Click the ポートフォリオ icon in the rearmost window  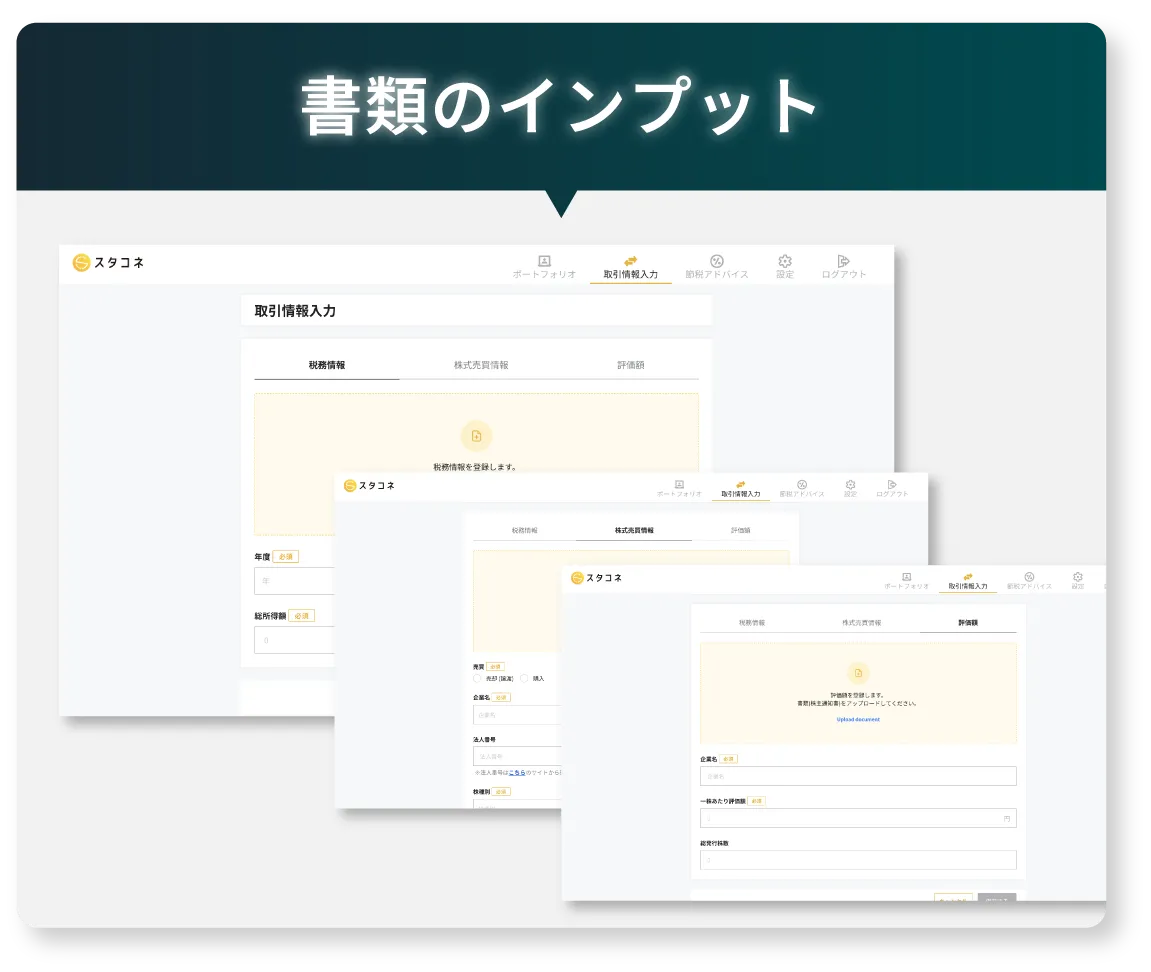click(544, 261)
